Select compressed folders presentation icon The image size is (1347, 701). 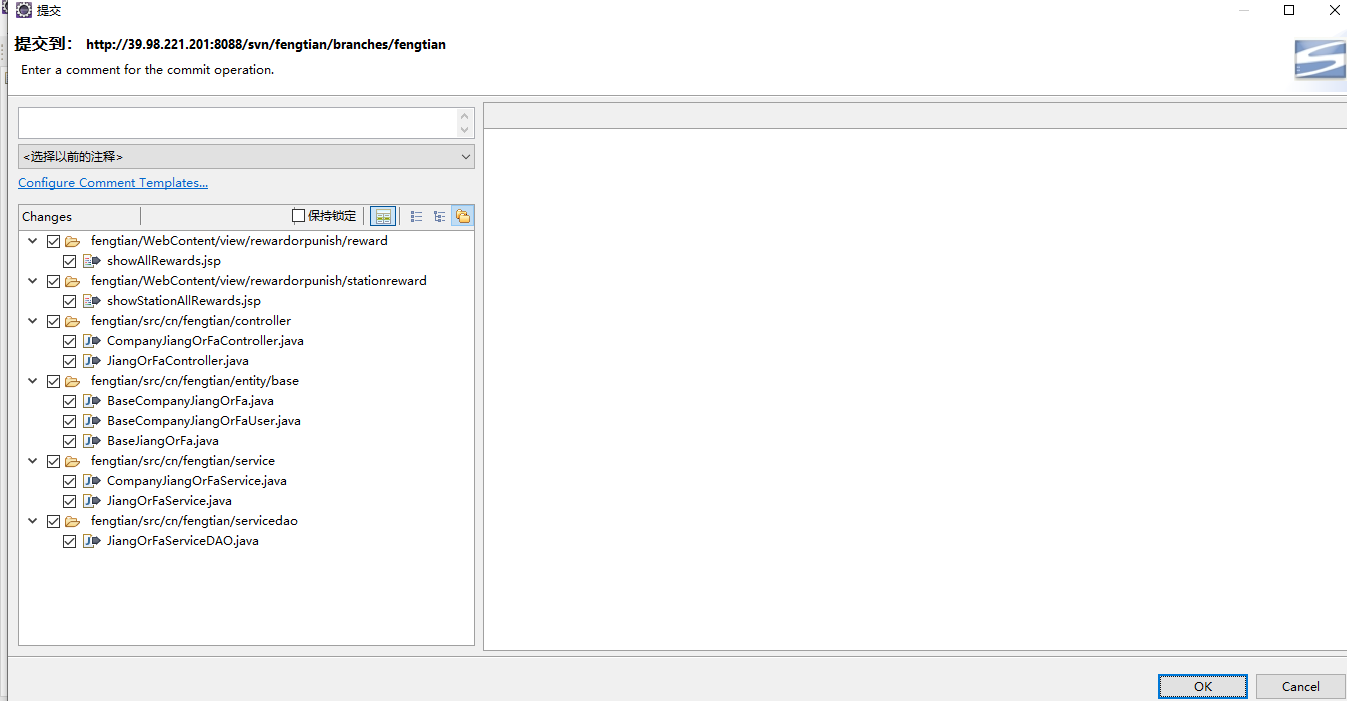click(x=462, y=216)
